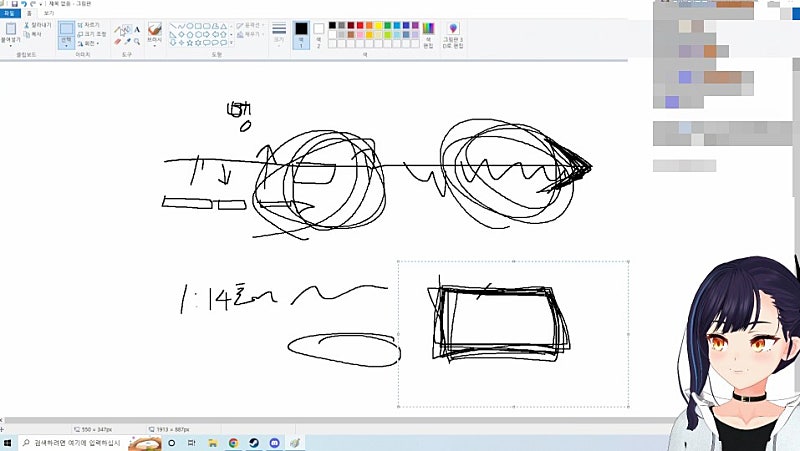Open the line Size (크기) dropdown
Viewport: 800px width, 451px height.
coord(279,34)
